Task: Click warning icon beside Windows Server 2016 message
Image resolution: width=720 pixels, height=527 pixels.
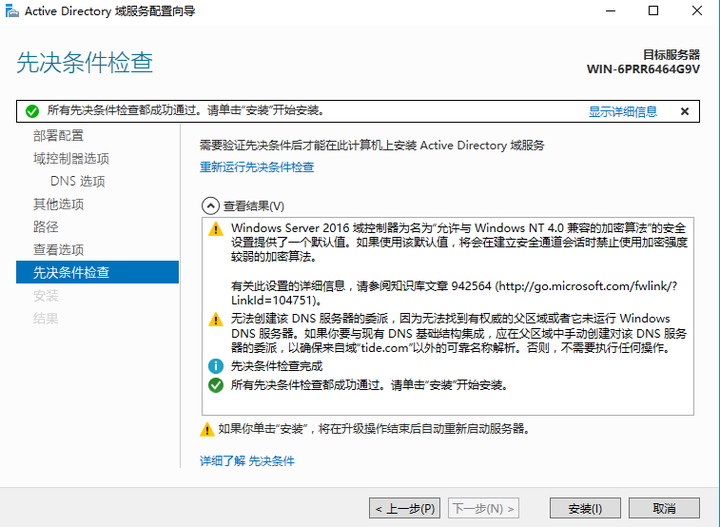Action: pos(216,229)
